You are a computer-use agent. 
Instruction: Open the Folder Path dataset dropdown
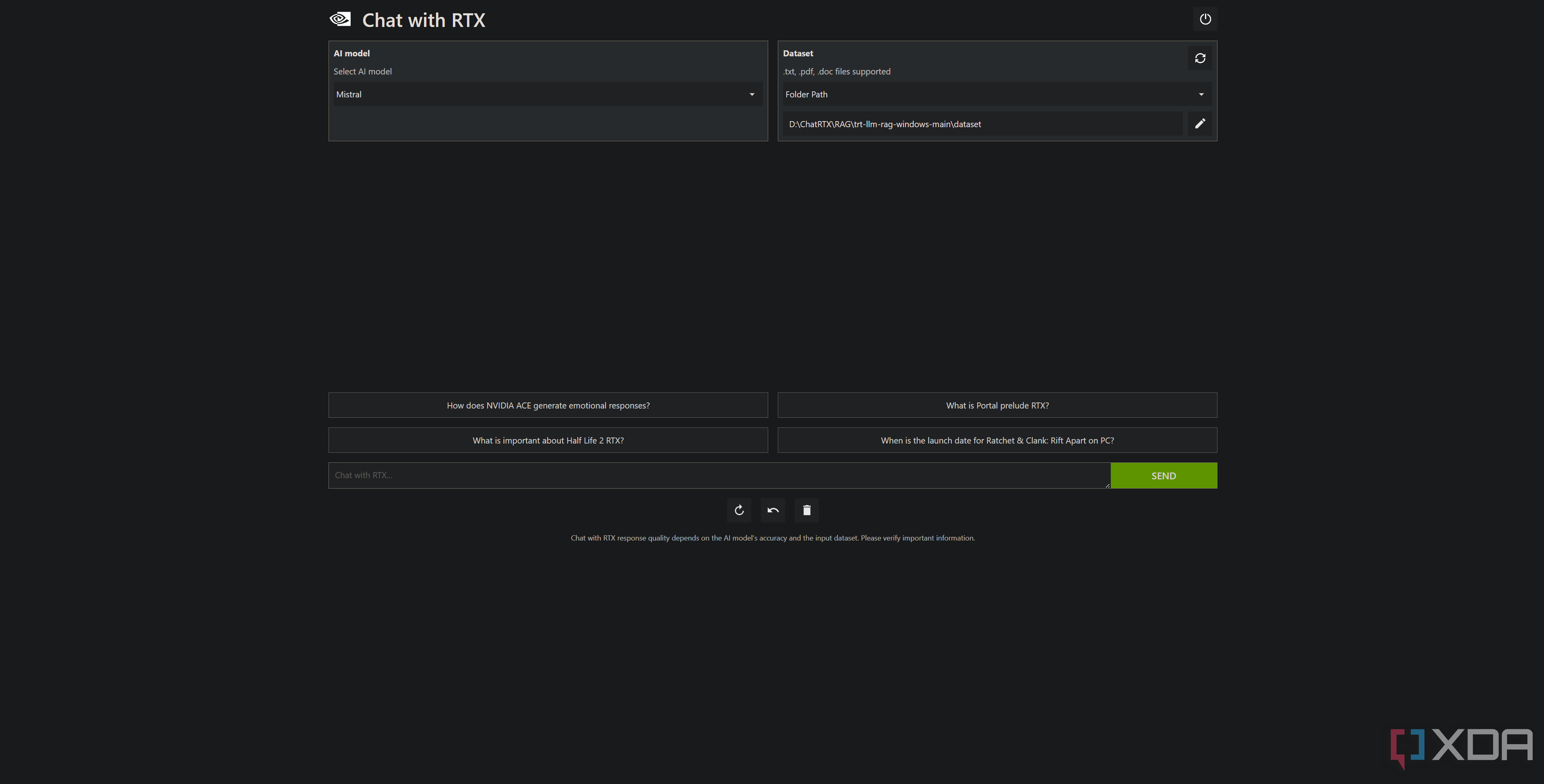tap(997, 94)
